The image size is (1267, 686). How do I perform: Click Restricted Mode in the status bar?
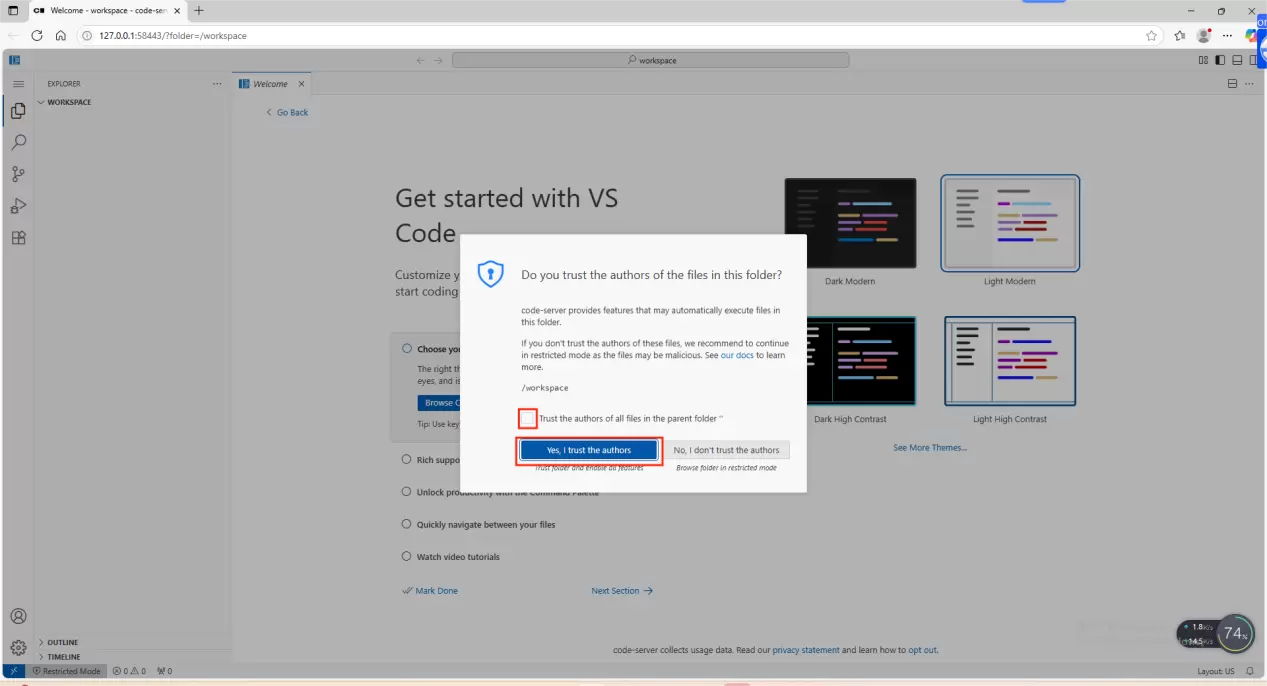(66, 671)
